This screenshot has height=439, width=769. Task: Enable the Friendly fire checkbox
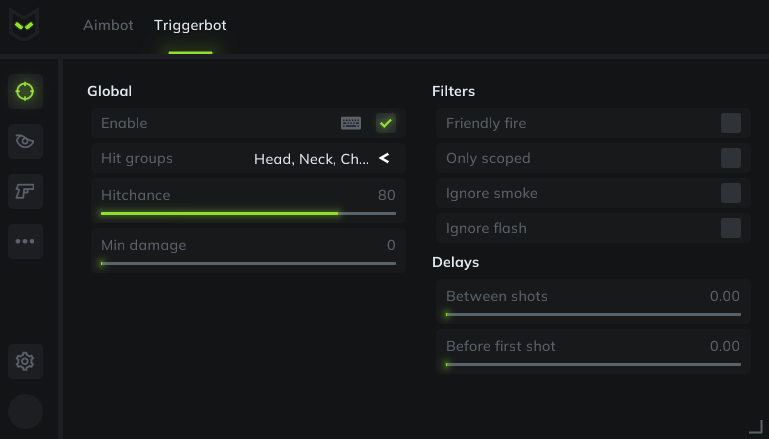(731, 123)
